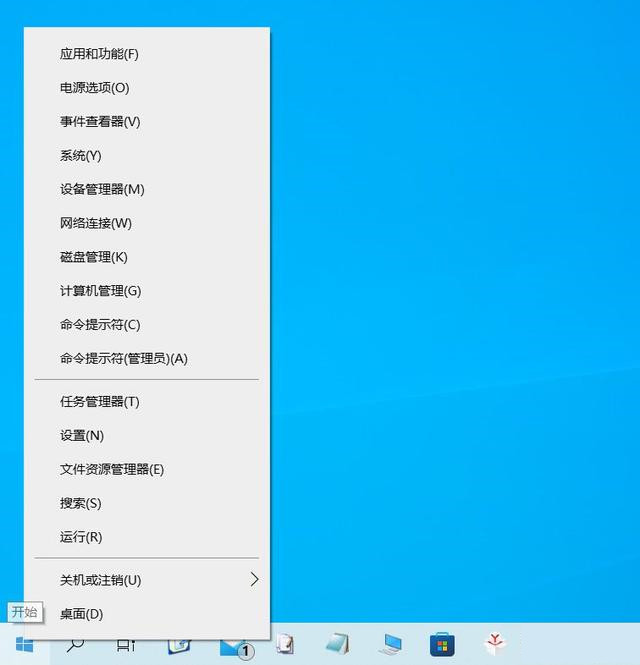Open 电源选项(O)
640x665 pixels.
pyautogui.click(x=94, y=88)
